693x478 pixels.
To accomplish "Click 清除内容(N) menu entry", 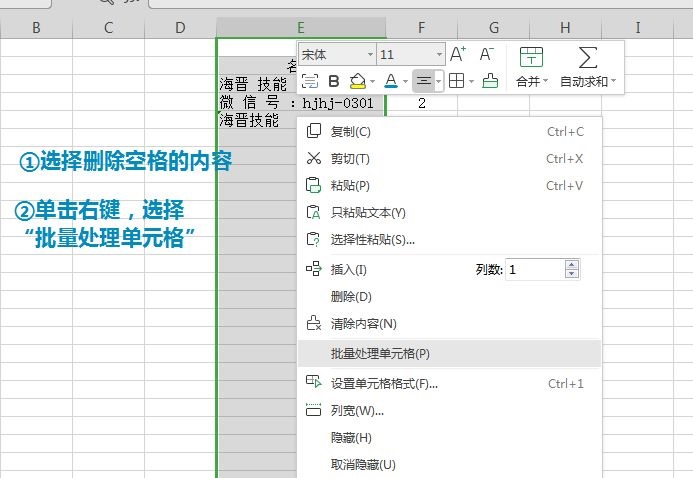I will (363, 323).
